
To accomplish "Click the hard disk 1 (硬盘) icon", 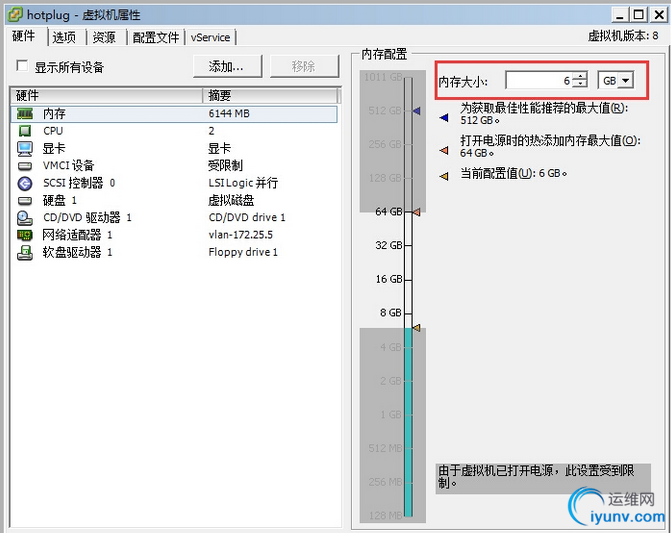I will [25, 200].
